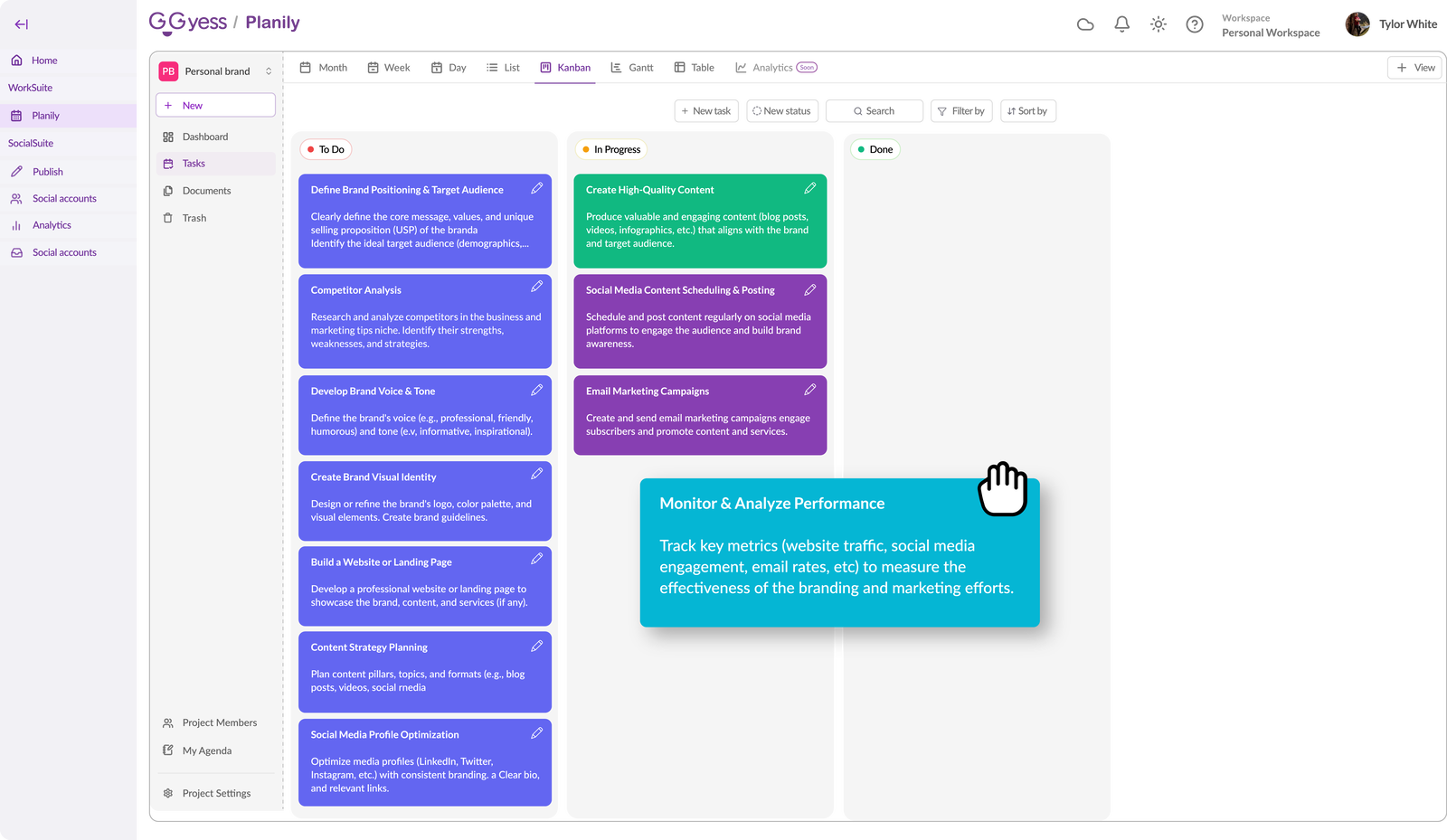1447x840 pixels.
Task: Select Documents in the project menu
Action: (206, 191)
